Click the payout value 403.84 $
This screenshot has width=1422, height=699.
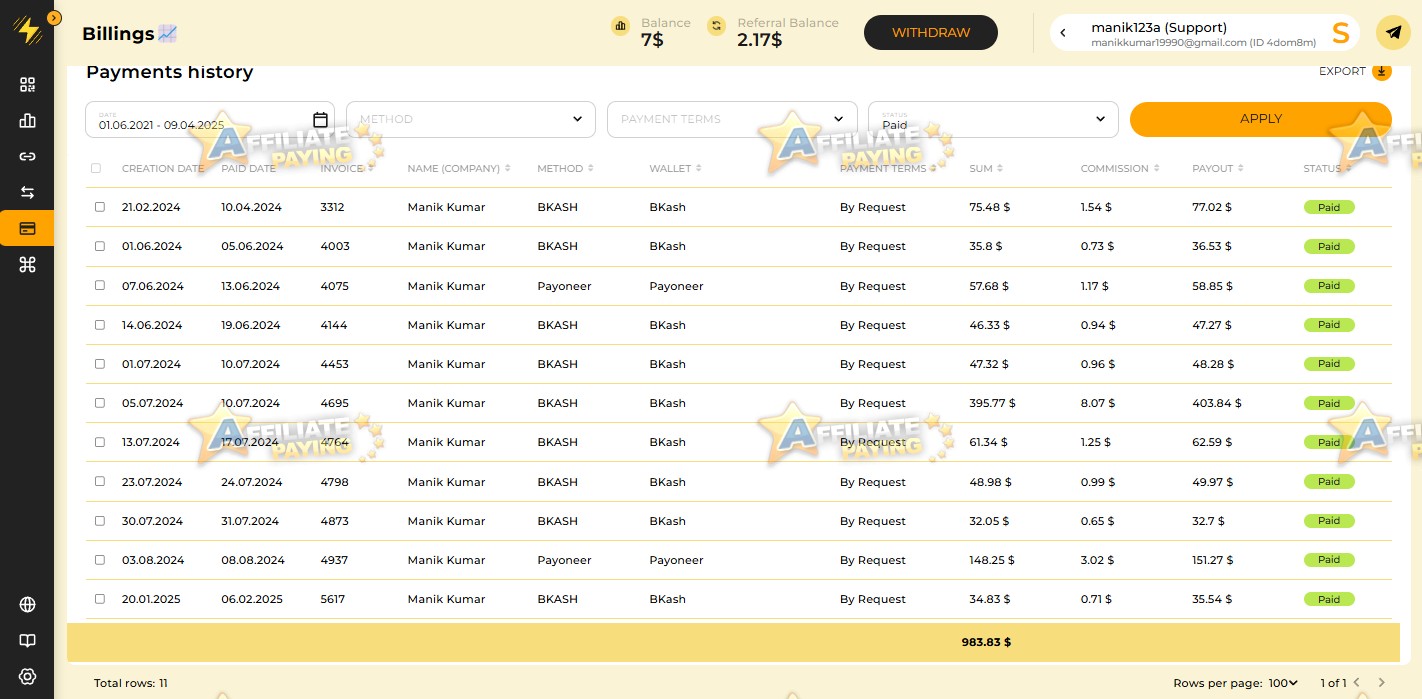[x=1217, y=403]
